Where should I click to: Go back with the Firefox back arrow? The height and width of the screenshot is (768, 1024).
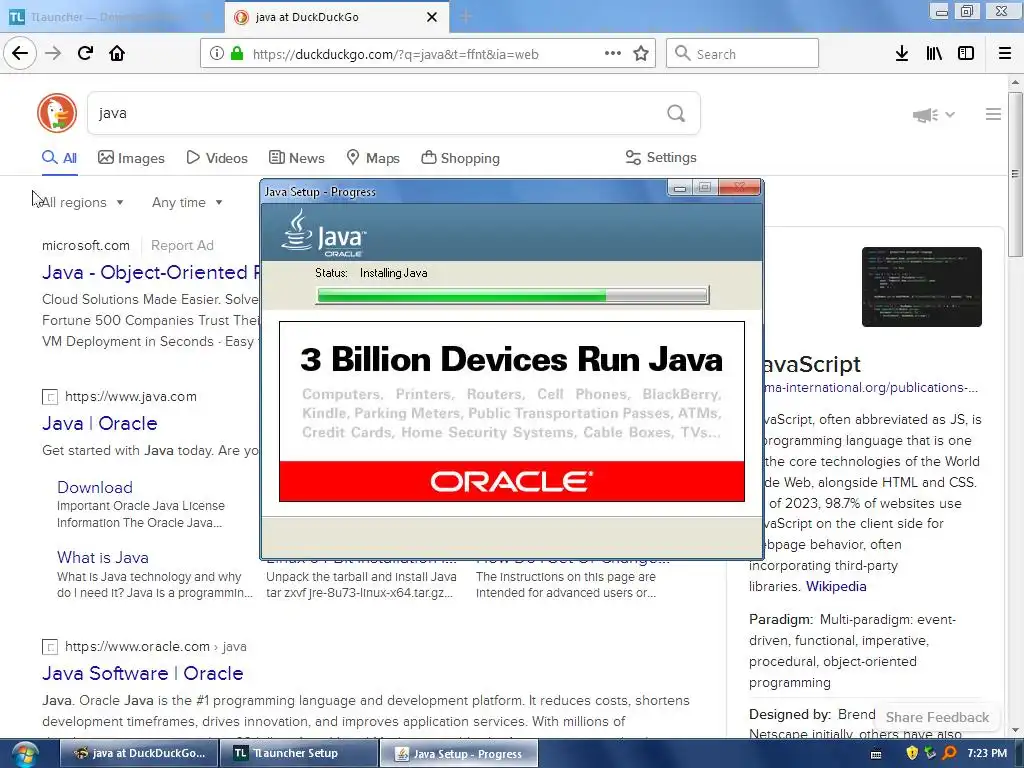(20, 54)
